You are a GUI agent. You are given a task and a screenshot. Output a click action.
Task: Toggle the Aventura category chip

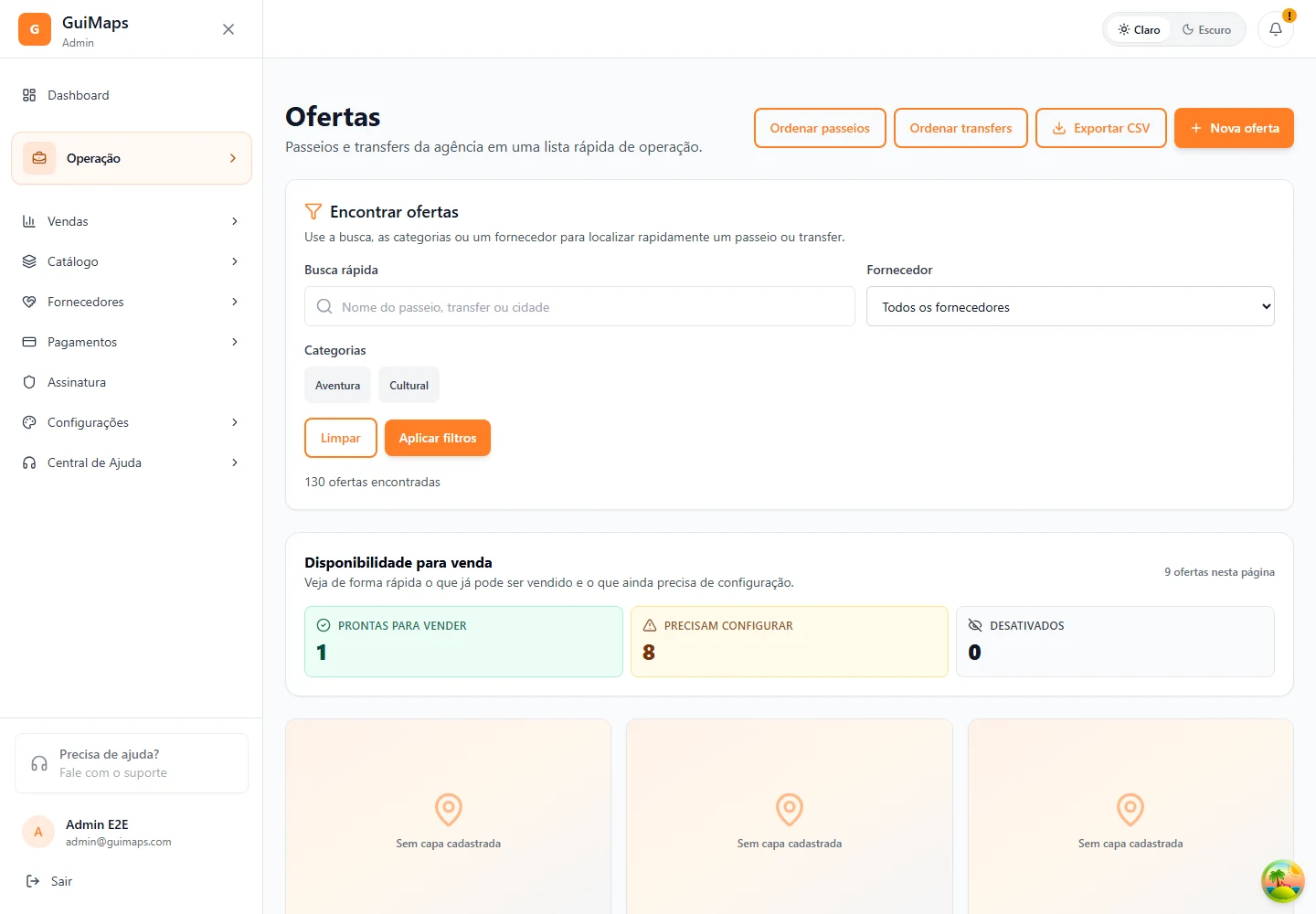pyautogui.click(x=338, y=385)
